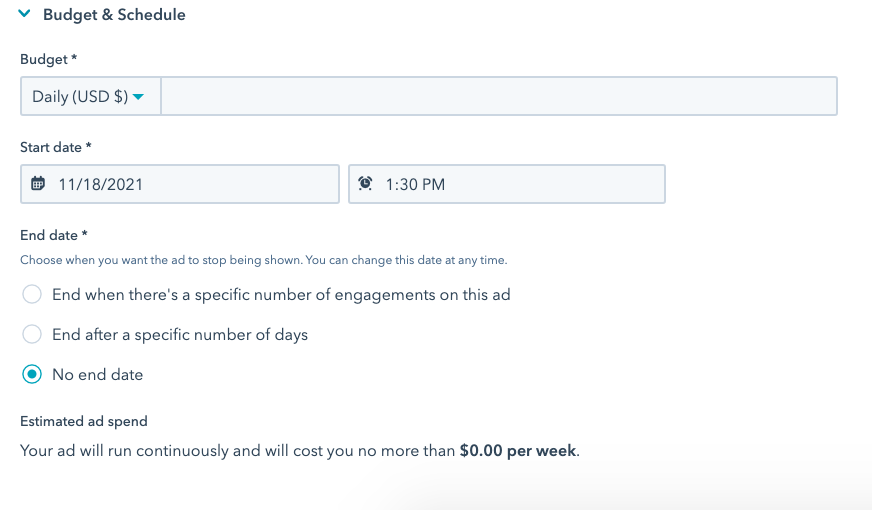Select the engagements-based end date radio button

pos(32,295)
